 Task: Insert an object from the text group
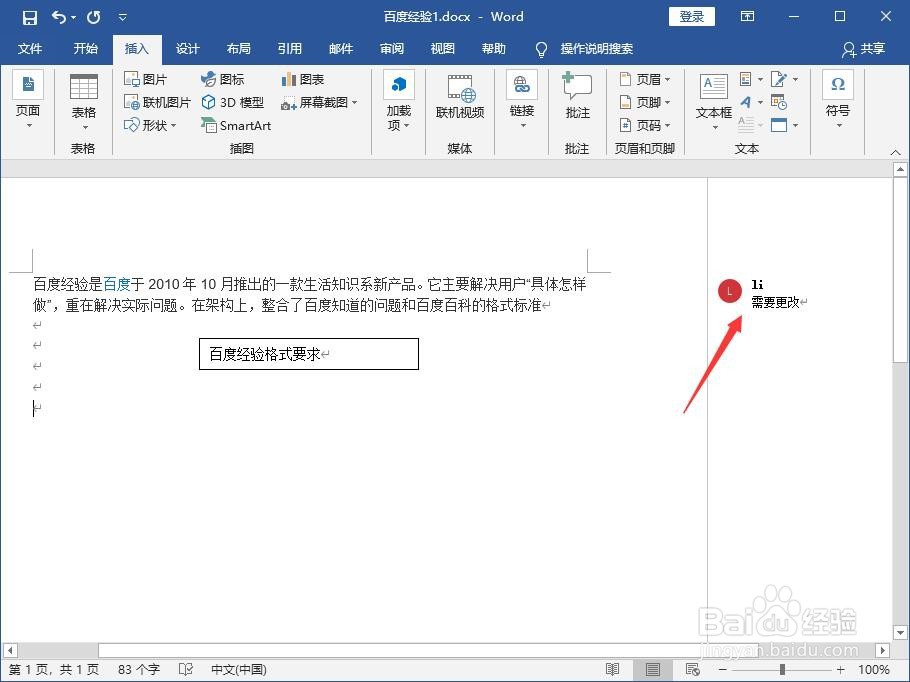pos(779,125)
